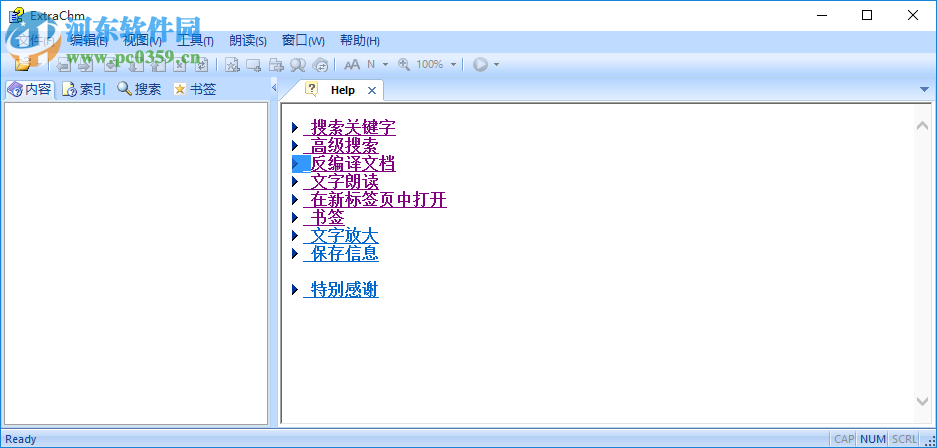This screenshot has width=937, height=448.
Task: Go forward using the toolbar arrow
Action: (x=85, y=65)
